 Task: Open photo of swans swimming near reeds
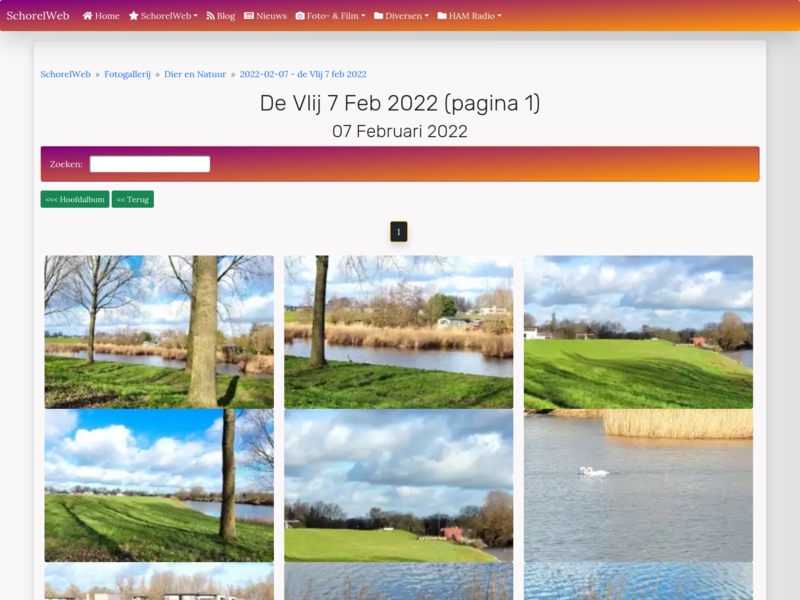pos(638,485)
